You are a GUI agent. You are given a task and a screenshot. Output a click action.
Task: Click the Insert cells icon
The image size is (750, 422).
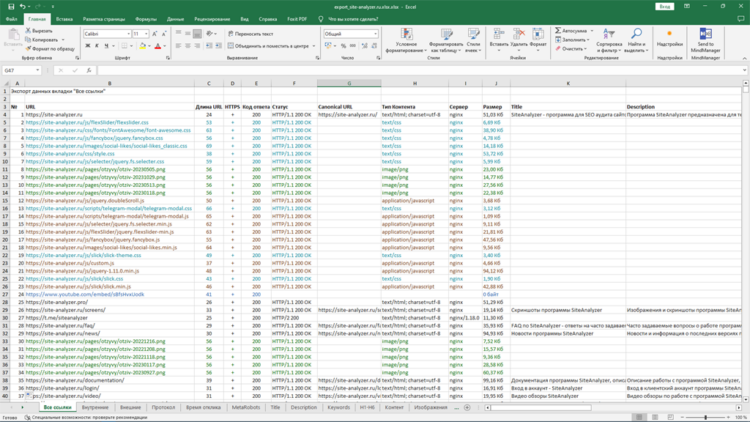[498, 33]
